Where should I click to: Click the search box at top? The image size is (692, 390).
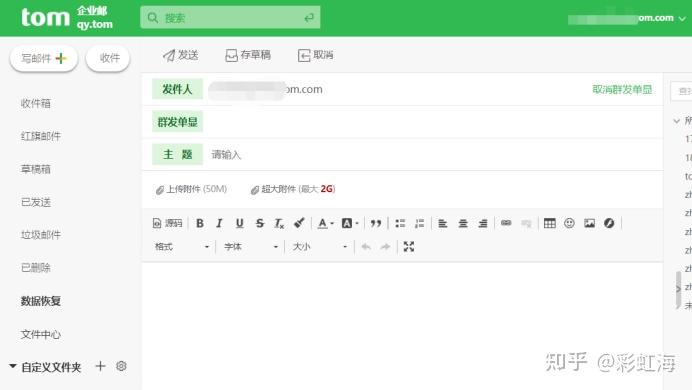(230, 18)
